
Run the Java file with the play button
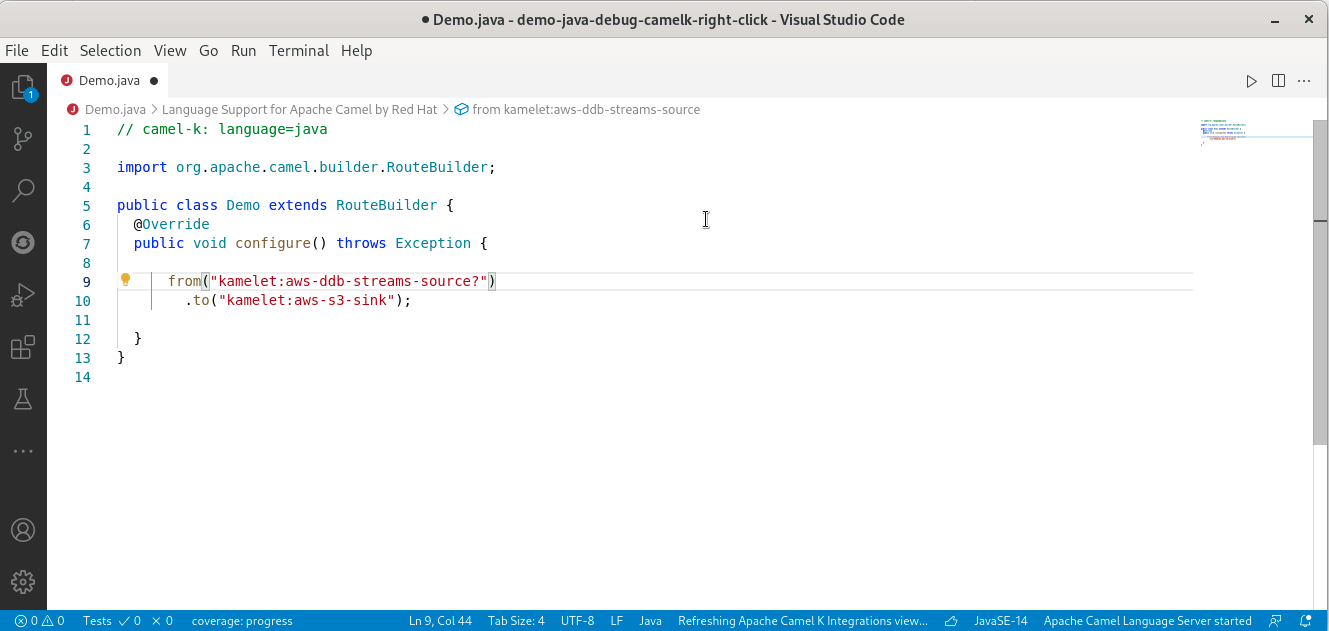(1251, 81)
